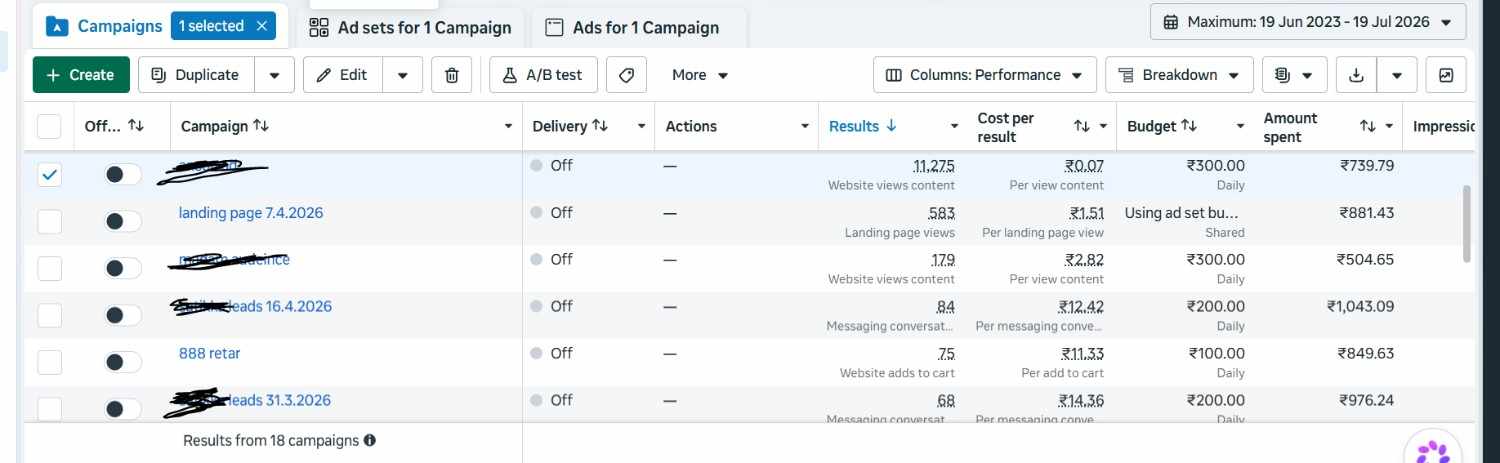Click the green Create button
The image size is (1500, 463).
pos(81,75)
